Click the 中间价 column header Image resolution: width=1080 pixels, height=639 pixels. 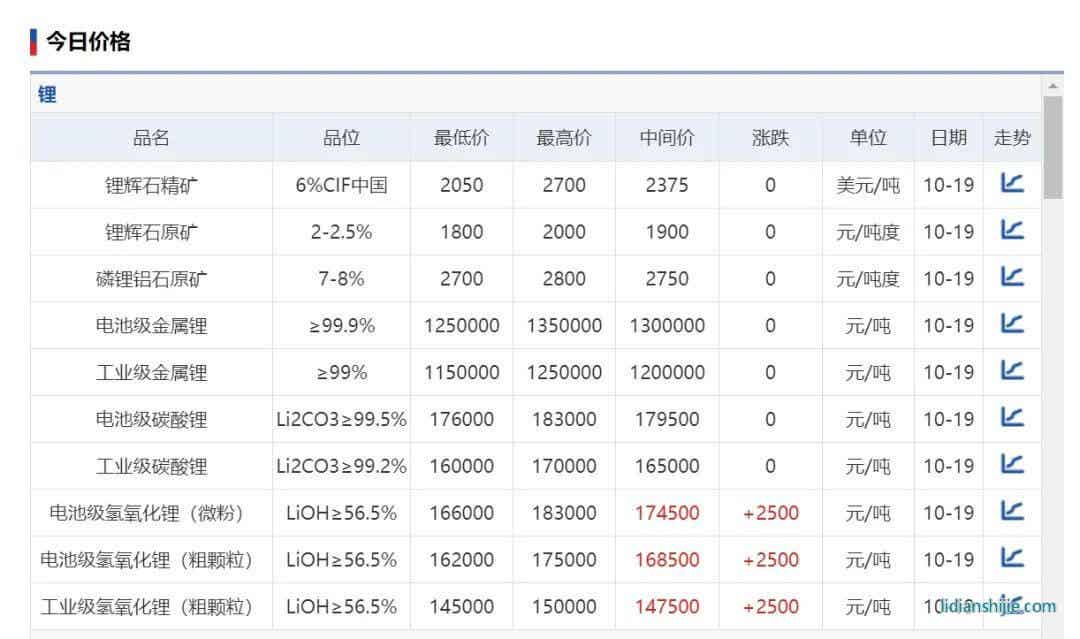pos(667,138)
